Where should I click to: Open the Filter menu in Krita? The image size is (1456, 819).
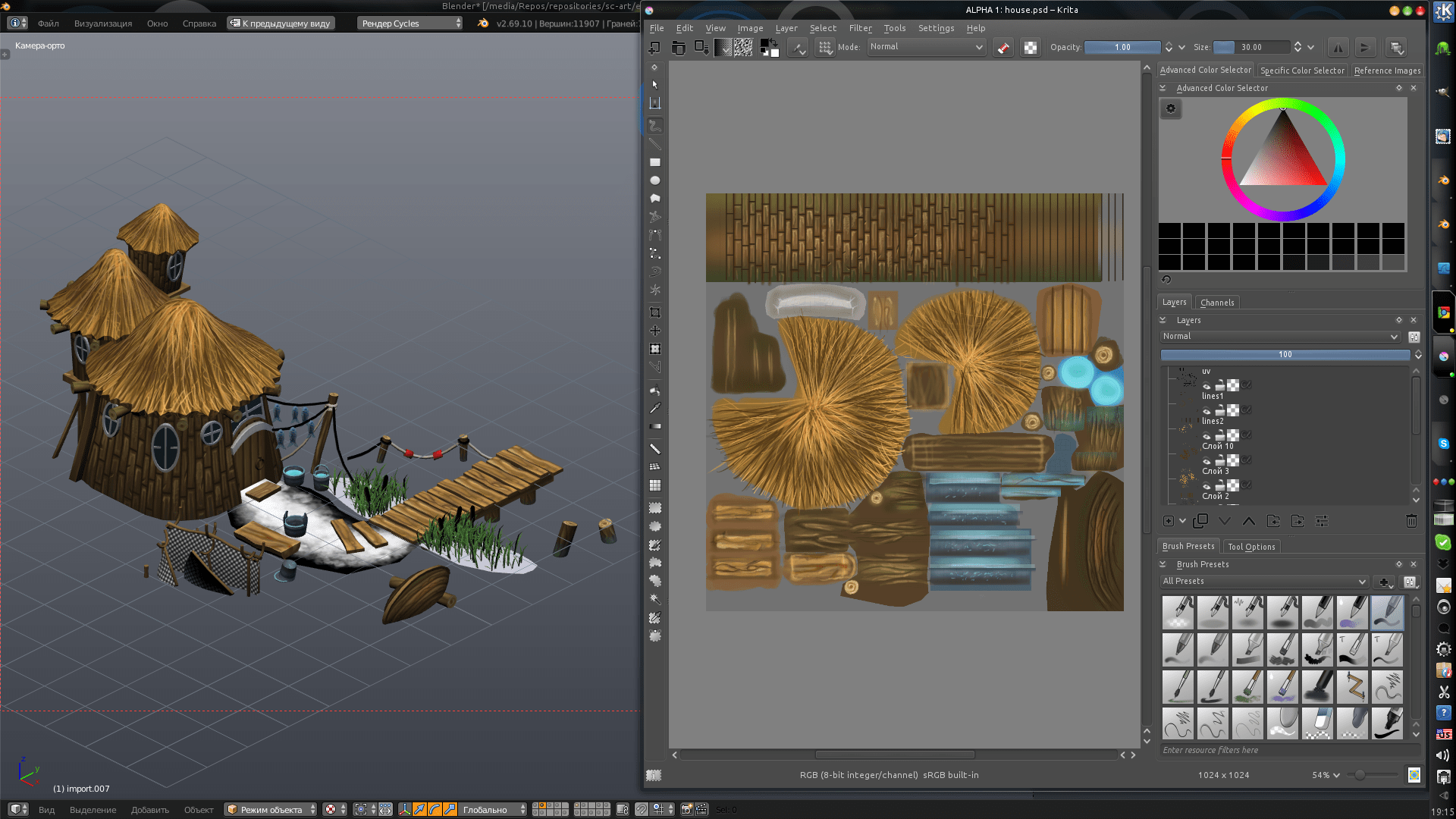tap(860, 28)
